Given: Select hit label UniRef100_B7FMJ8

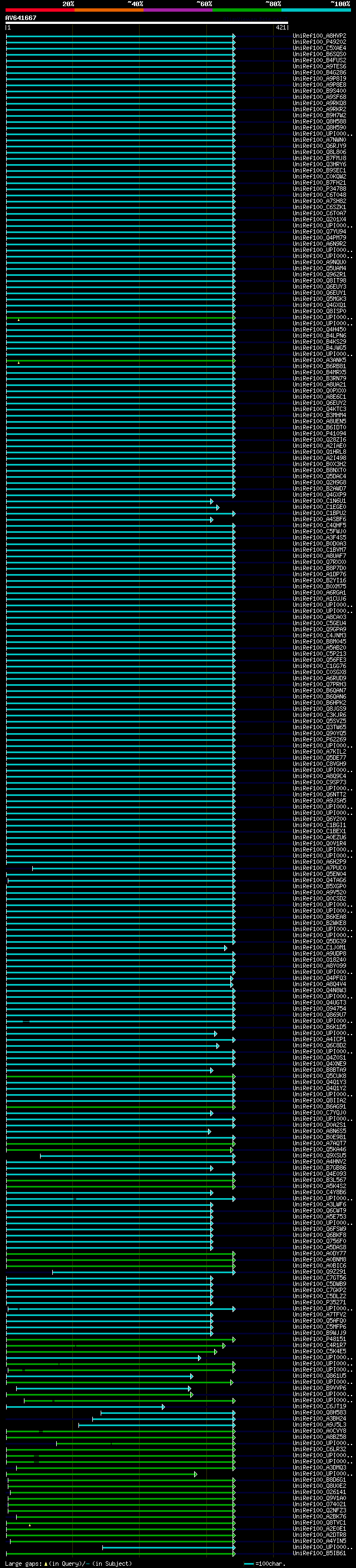Looking at the screenshot, I should [319, 159].
